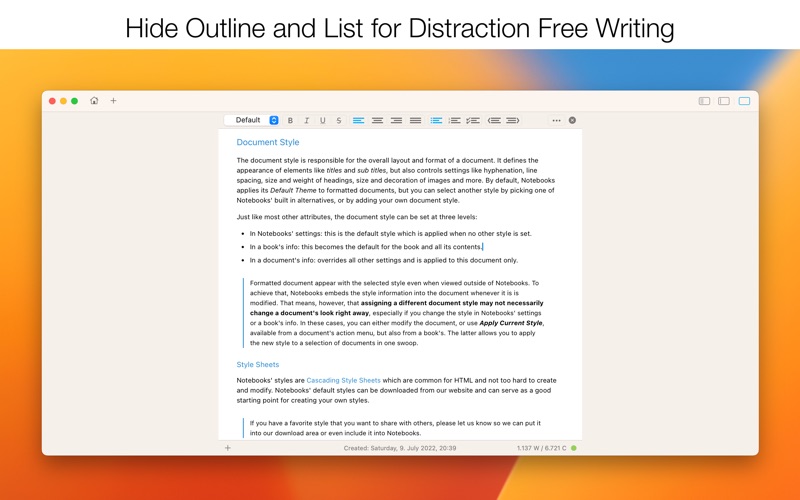Open the Default paragraph style dropdown
Image resolution: width=800 pixels, height=500 pixels.
click(252, 120)
